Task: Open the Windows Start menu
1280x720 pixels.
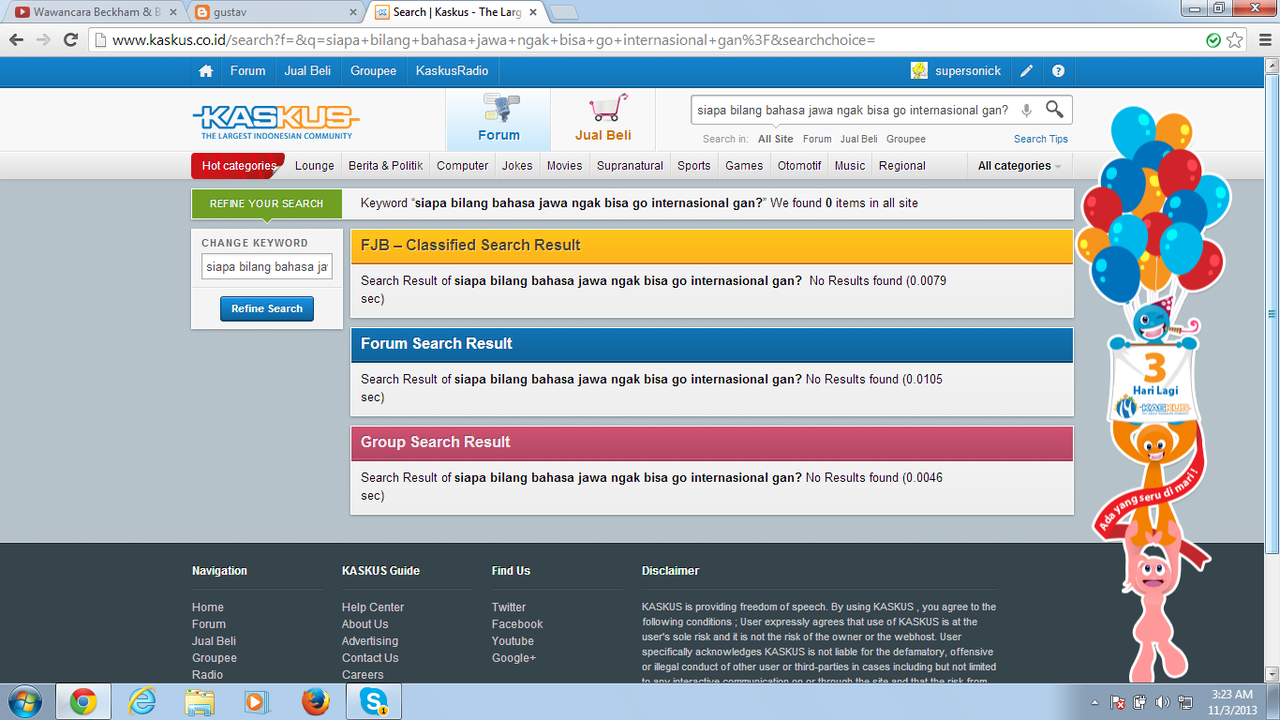Action: click(x=24, y=702)
